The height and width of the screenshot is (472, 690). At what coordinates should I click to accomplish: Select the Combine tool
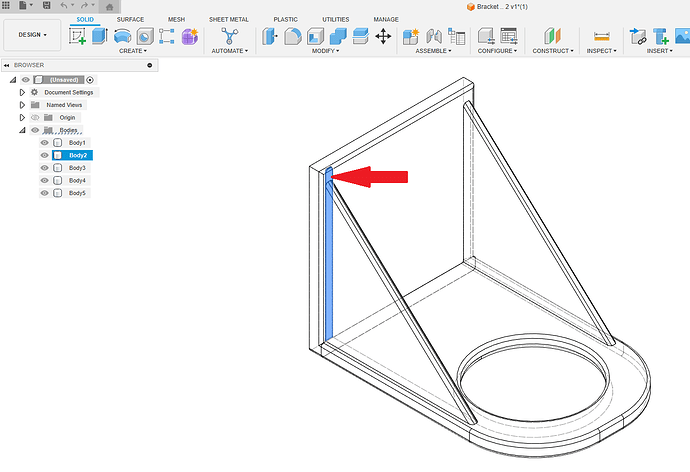[x=338, y=36]
